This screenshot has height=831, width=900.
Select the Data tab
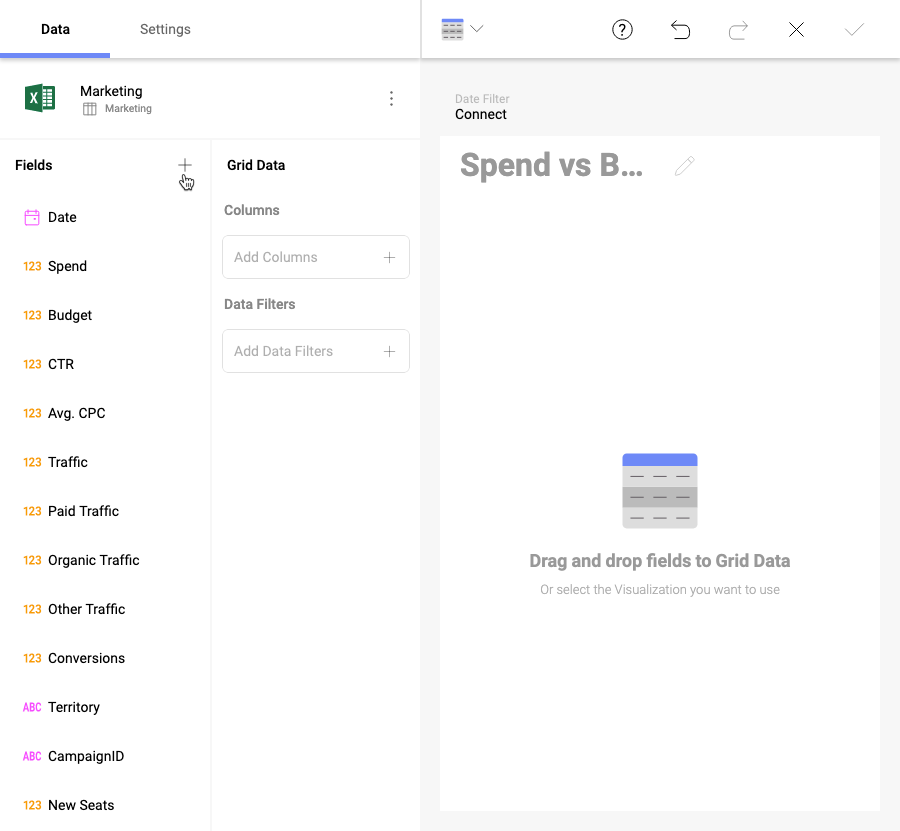55,29
